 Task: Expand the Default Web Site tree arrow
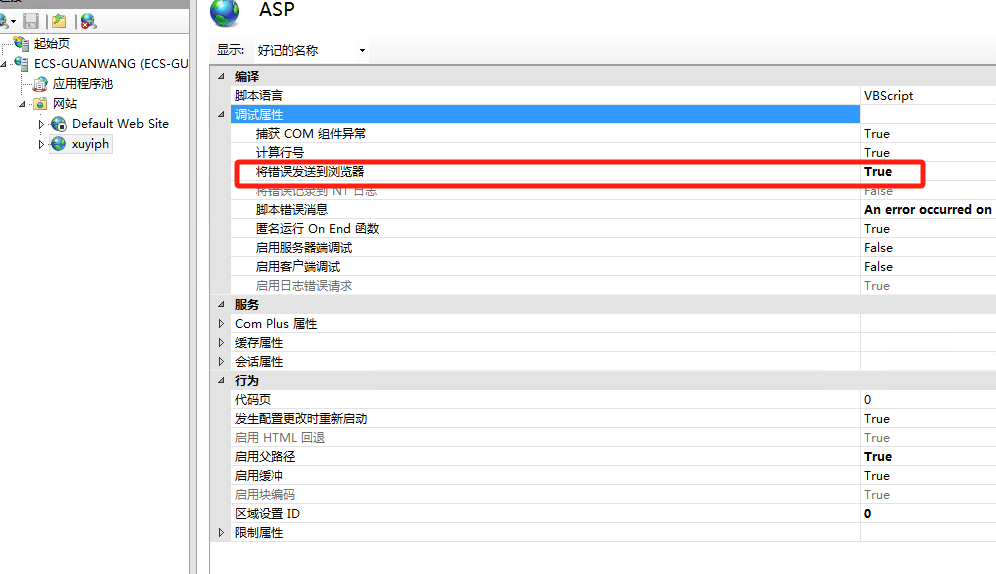pyautogui.click(x=41, y=124)
